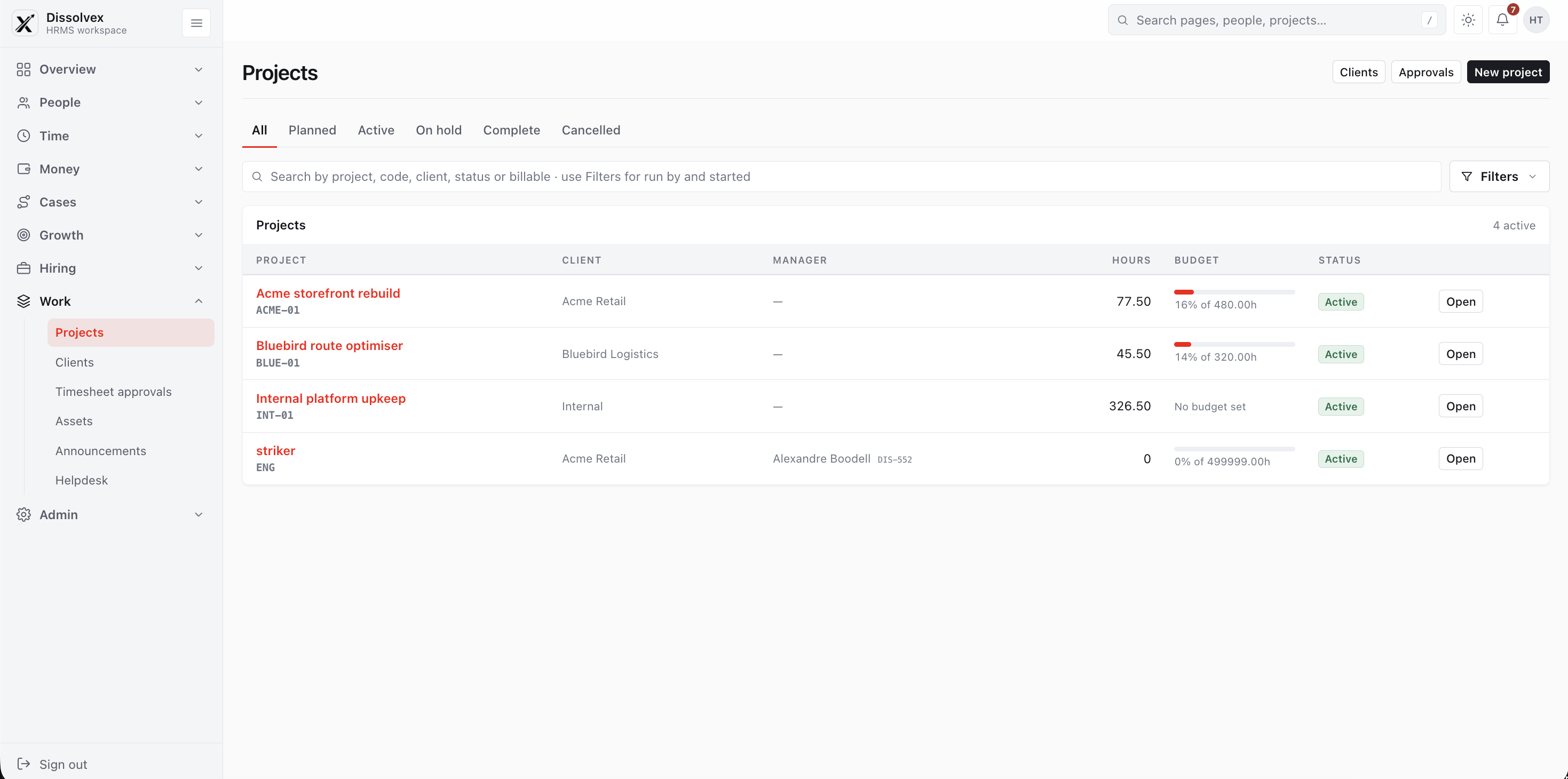This screenshot has width=1568, height=779.
Task: Click the Admin gear icon
Action: (23, 515)
